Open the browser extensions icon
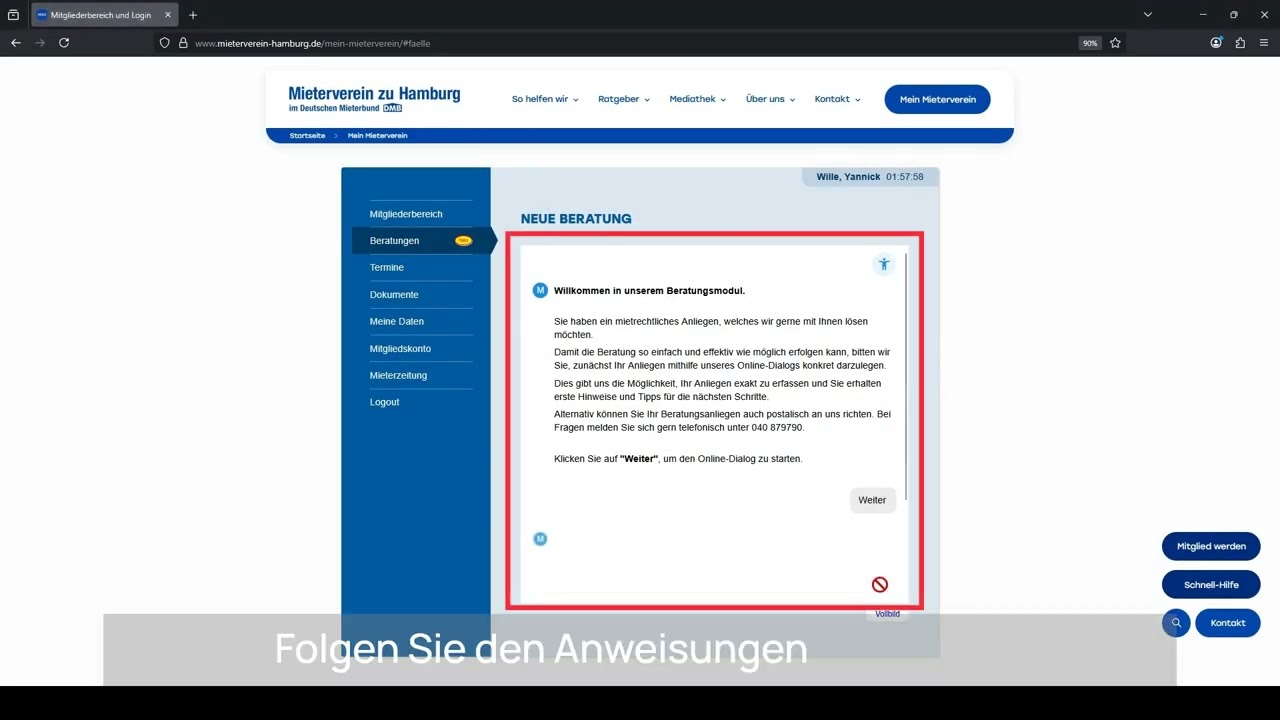Image resolution: width=1280 pixels, height=720 pixels. [1240, 43]
